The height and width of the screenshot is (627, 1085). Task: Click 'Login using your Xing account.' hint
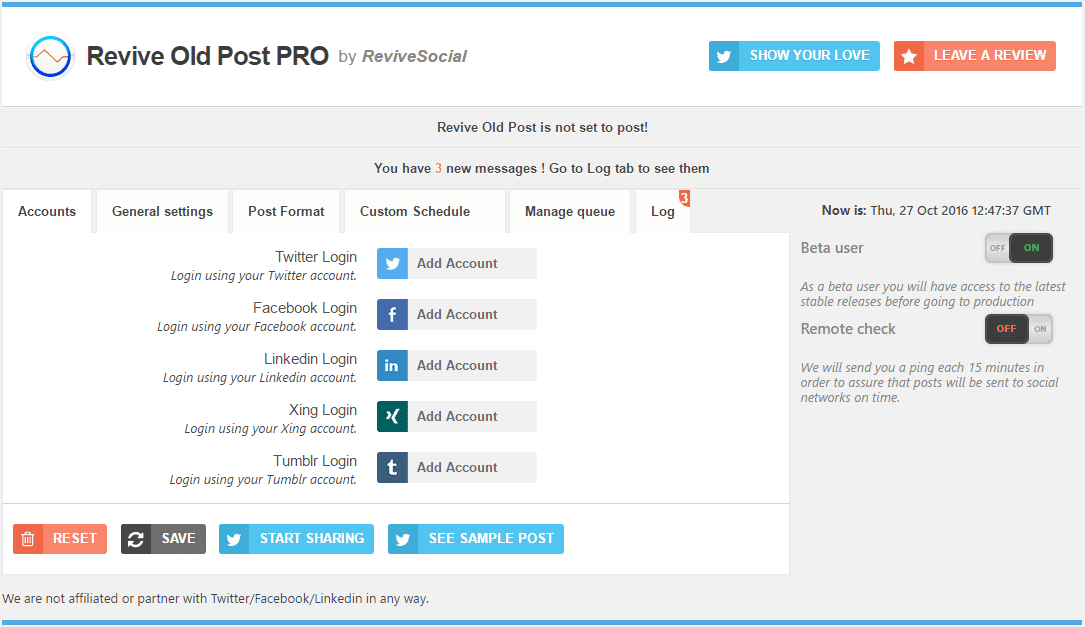coord(271,429)
